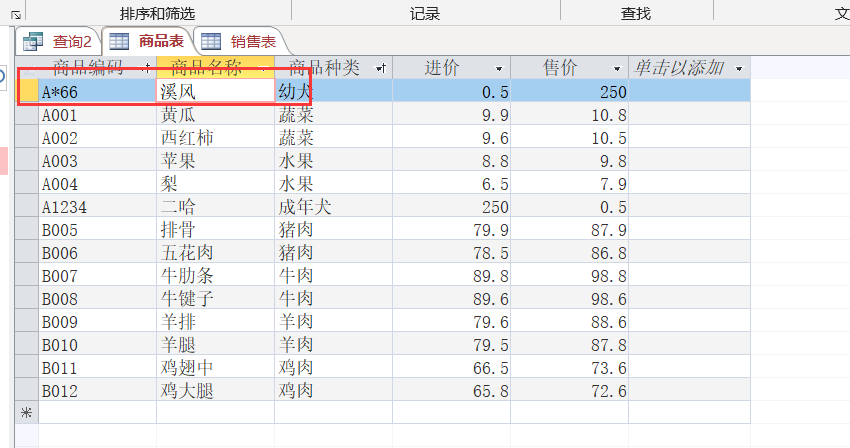Select the 进价 column header
The width and height of the screenshot is (850, 448).
(x=452, y=68)
